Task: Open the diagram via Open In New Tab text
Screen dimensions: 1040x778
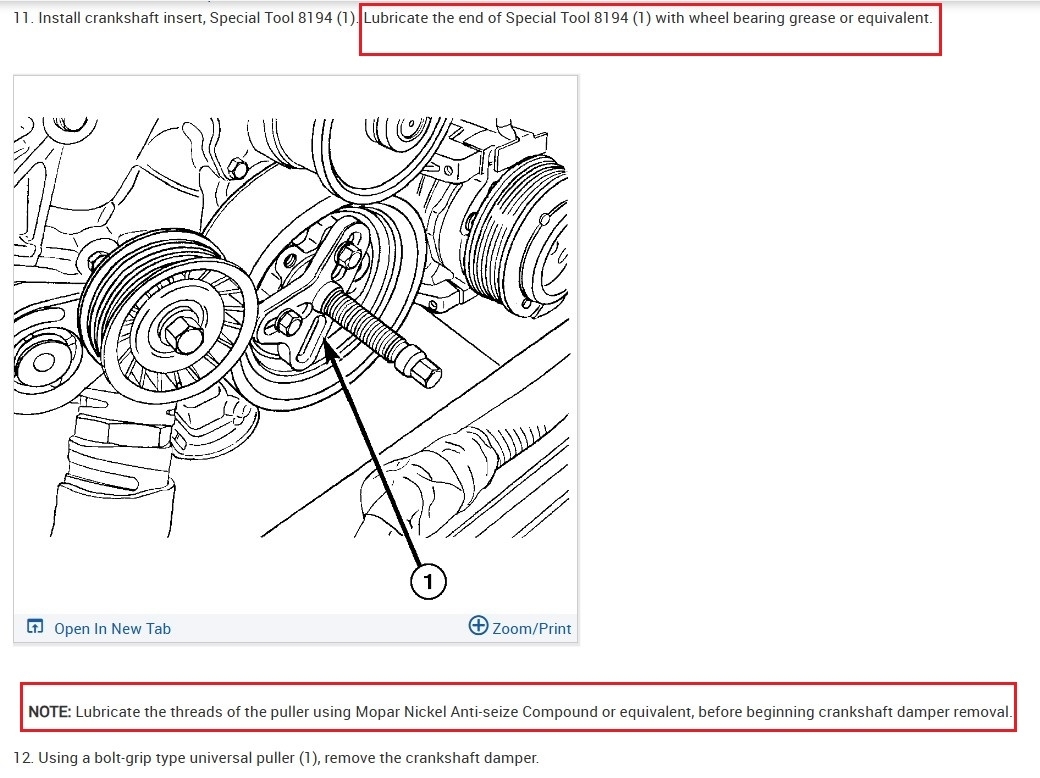Action: pyautogui.click(x=112, y=629)
